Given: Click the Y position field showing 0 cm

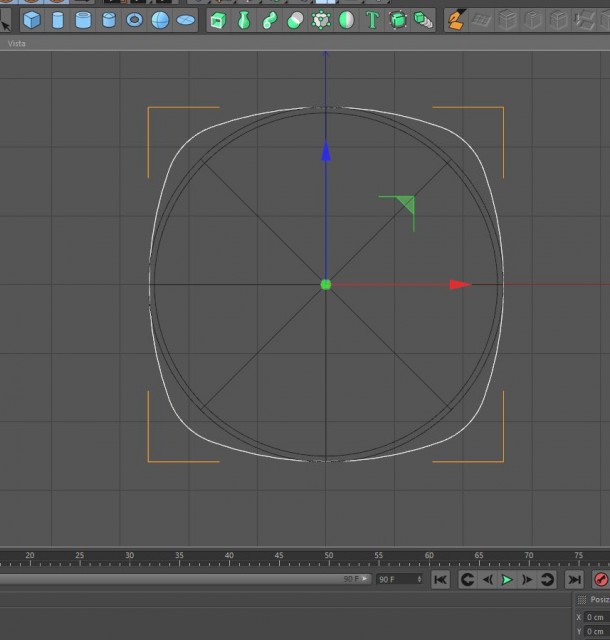Looking at the screenshot, I should (x=597, y=631).
